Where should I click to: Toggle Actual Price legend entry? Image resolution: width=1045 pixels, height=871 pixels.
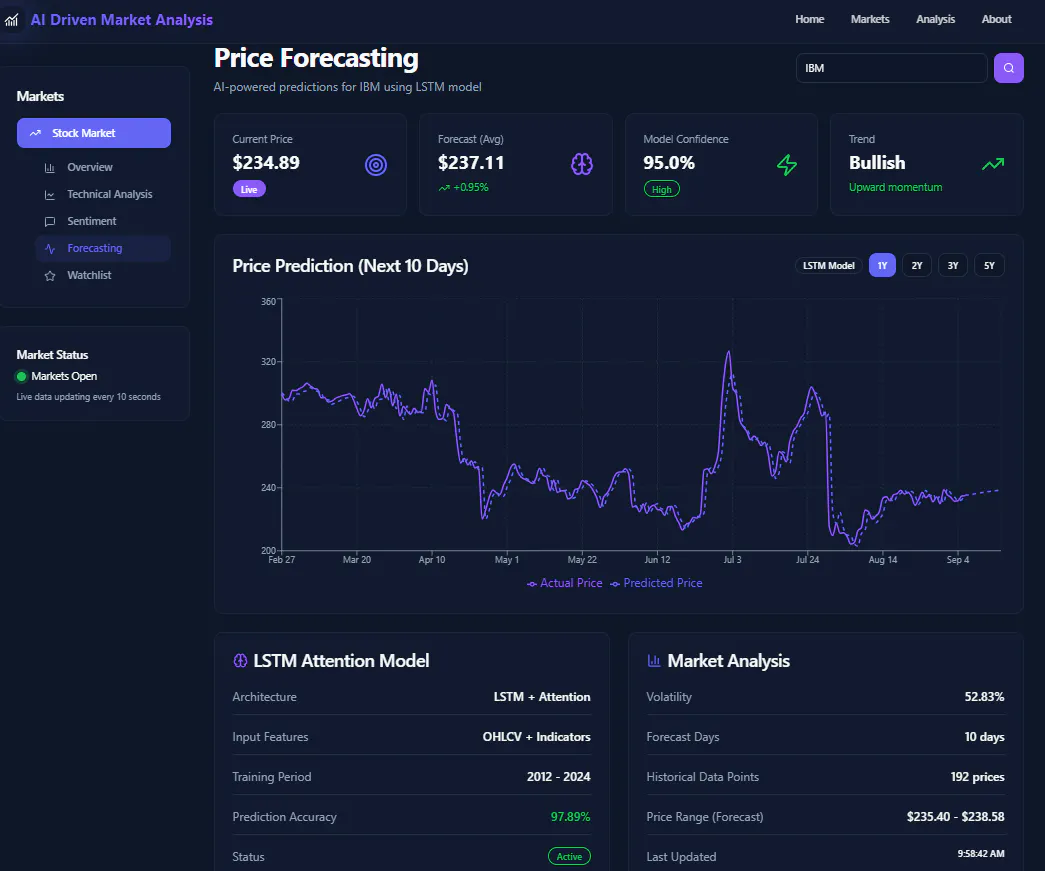(564, 583)
